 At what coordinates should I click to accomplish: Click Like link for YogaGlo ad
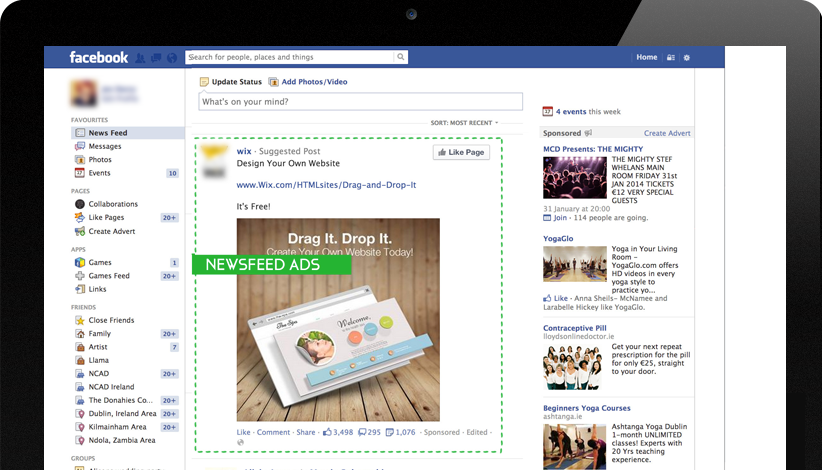pos(561,298)
